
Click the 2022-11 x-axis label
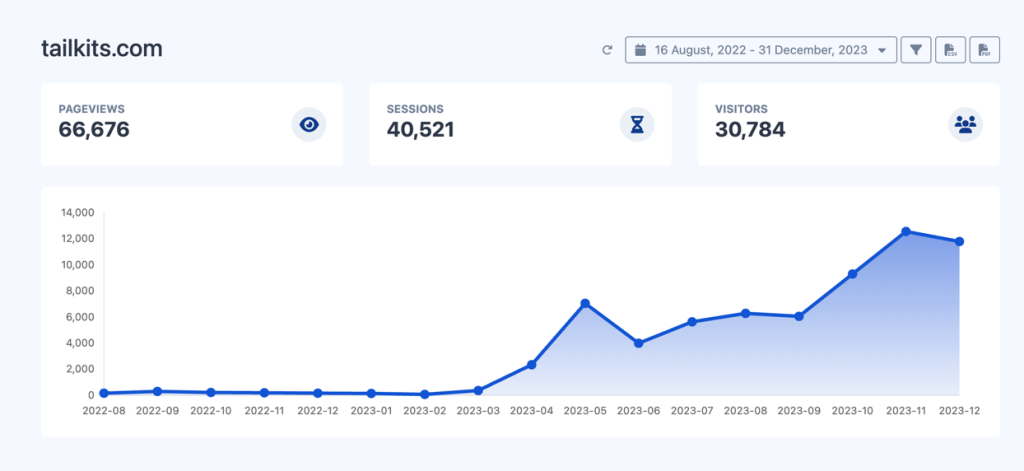pyautogui.click(x=264, y=411)
